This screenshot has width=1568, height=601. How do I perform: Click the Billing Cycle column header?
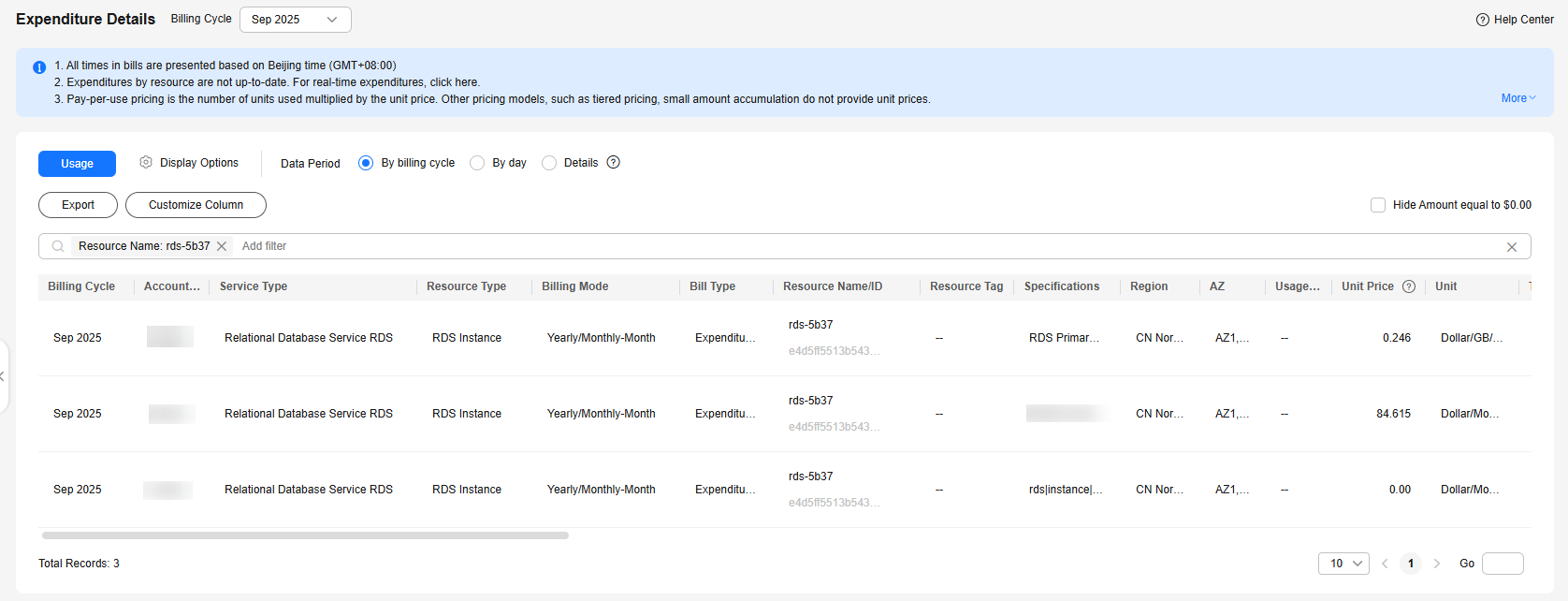(x=81, y=286)
